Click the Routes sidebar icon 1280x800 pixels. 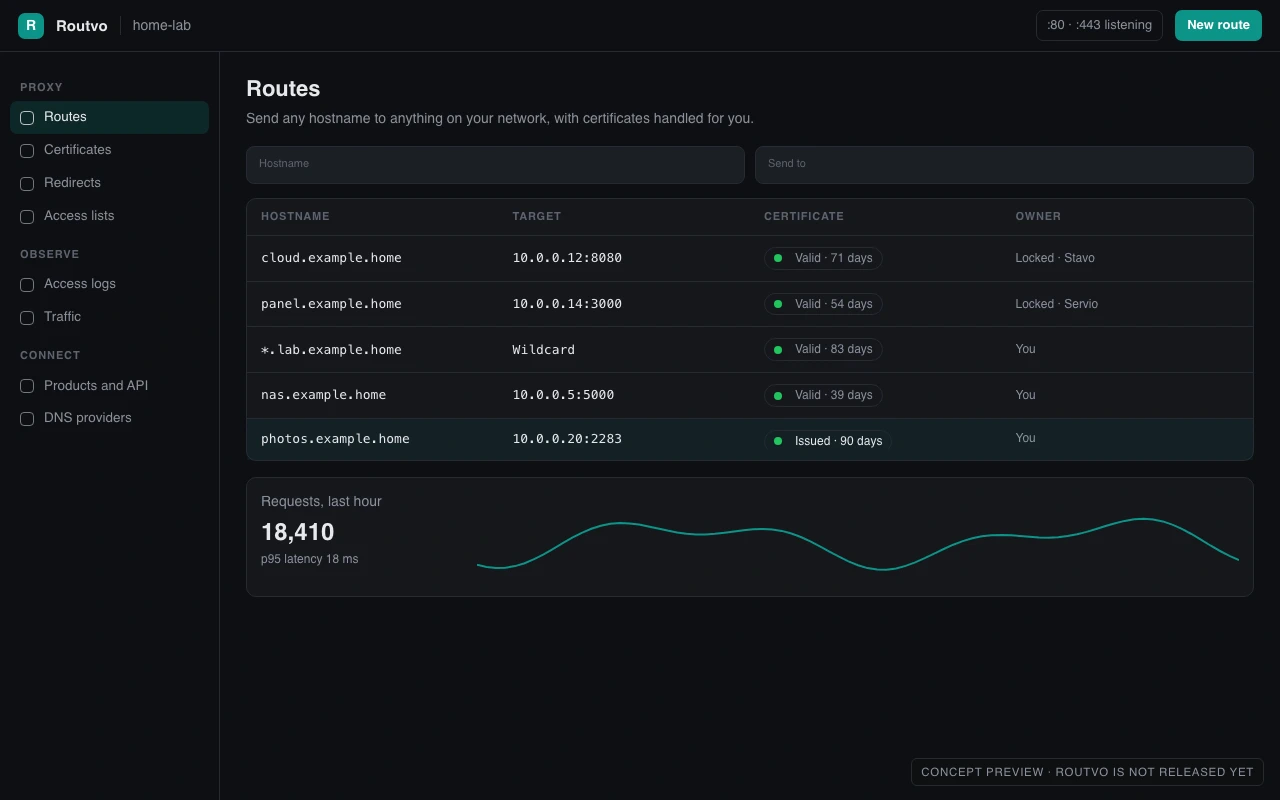(x=27, y=118)
